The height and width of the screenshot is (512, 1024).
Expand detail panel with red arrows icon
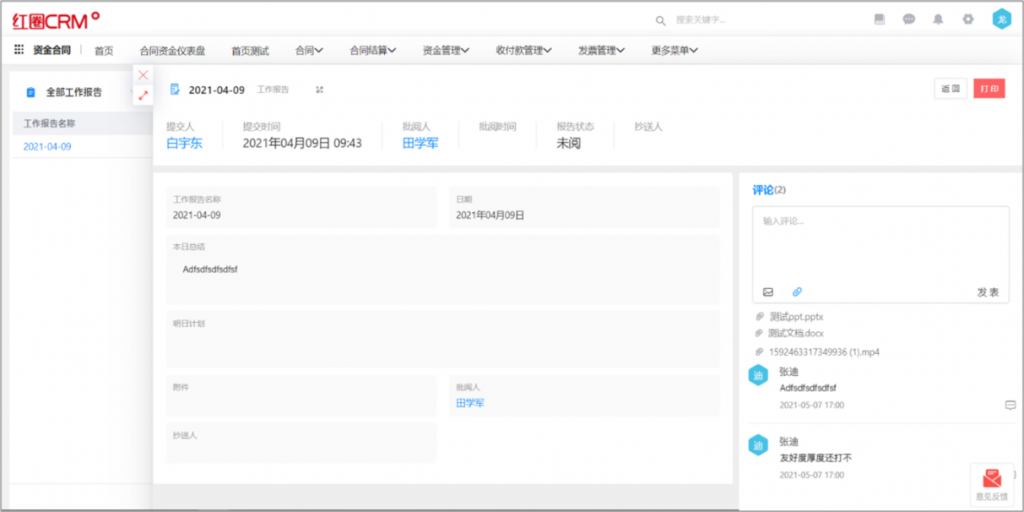pos(143,95)
